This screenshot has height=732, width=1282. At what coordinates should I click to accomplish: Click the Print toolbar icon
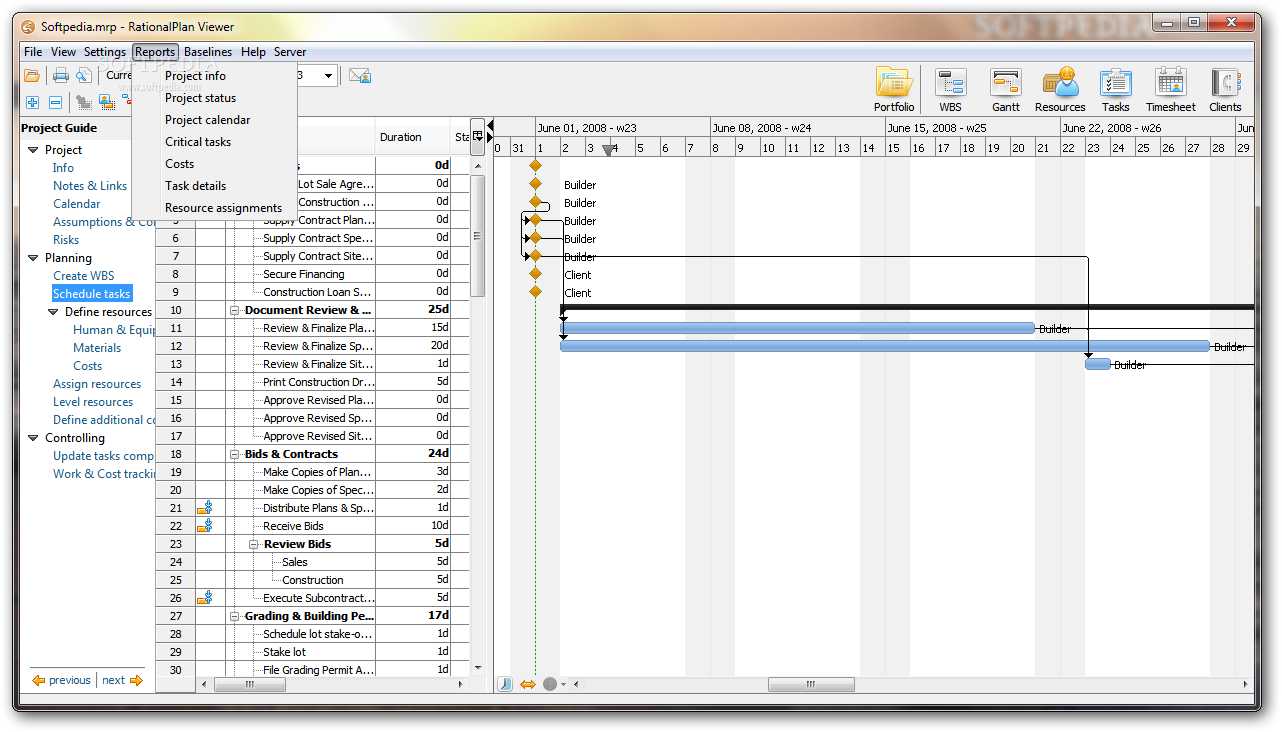(x=61, y=75)
